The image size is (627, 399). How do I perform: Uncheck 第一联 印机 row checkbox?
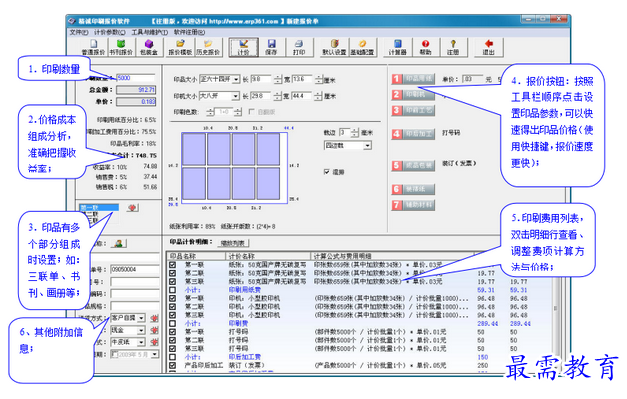coord(172,298)
